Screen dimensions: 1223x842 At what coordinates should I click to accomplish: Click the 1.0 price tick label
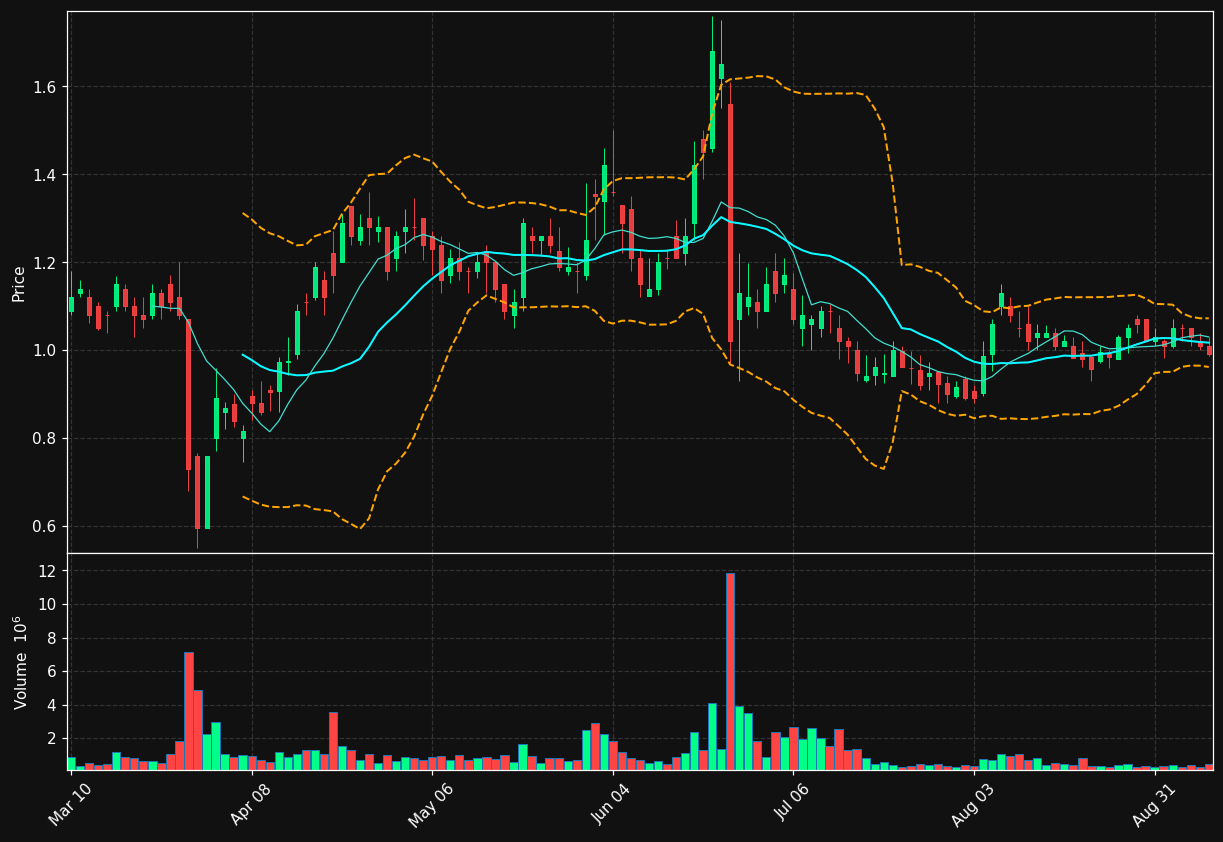(x=47, y=351)
